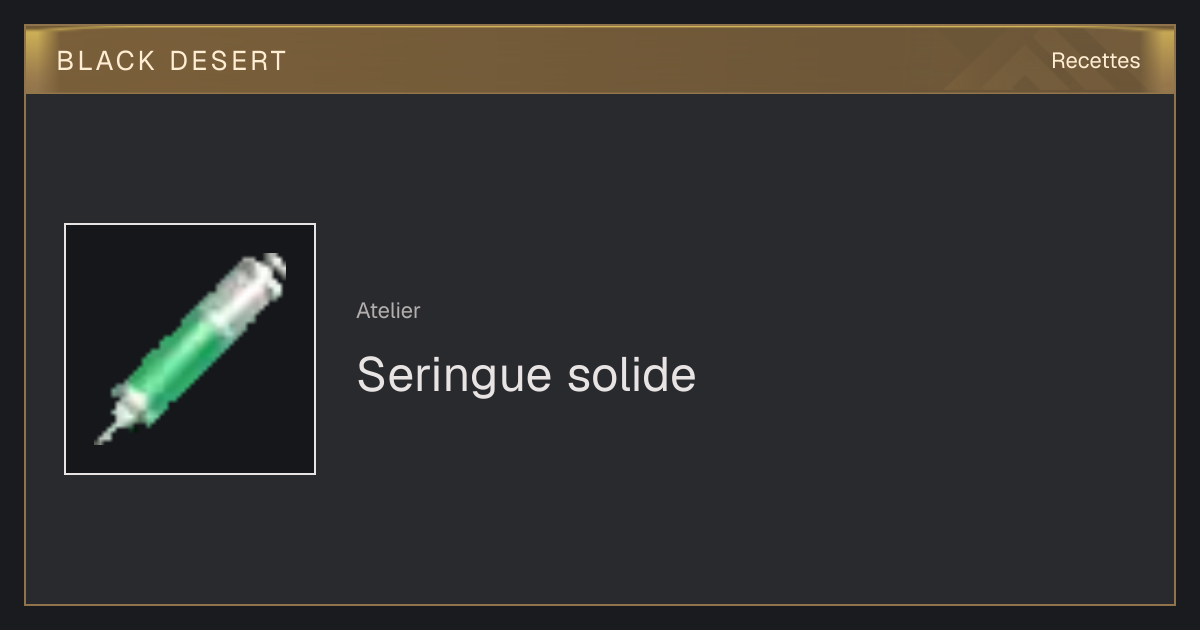Click the silver plunger end of the syringe
This screenshot has width=1200, height=630.
[x=272, y=267]
